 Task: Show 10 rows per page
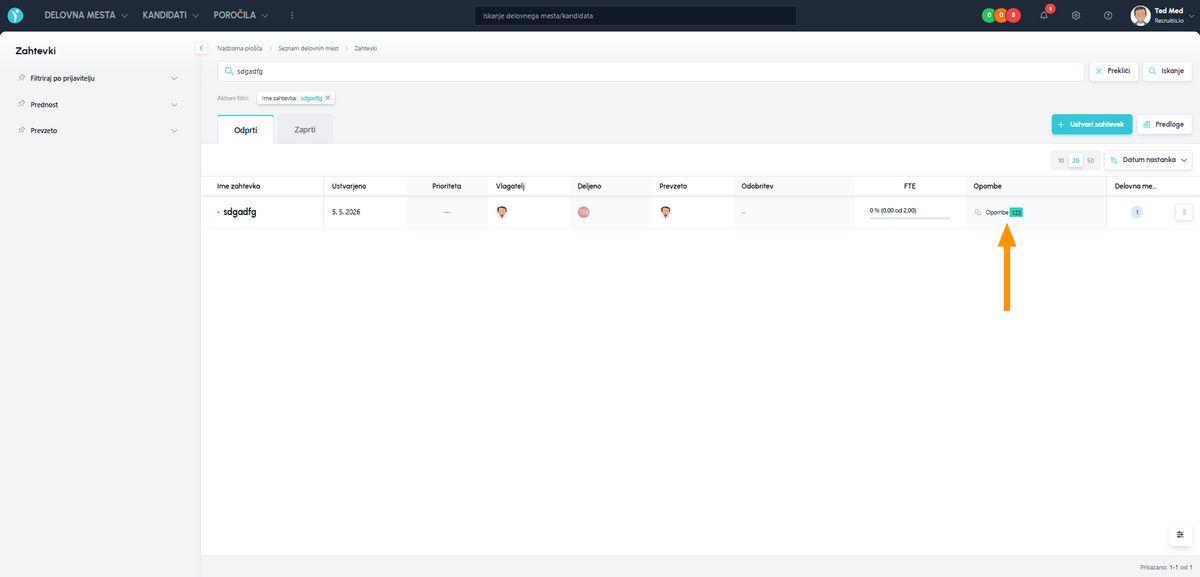point(1061,160)
